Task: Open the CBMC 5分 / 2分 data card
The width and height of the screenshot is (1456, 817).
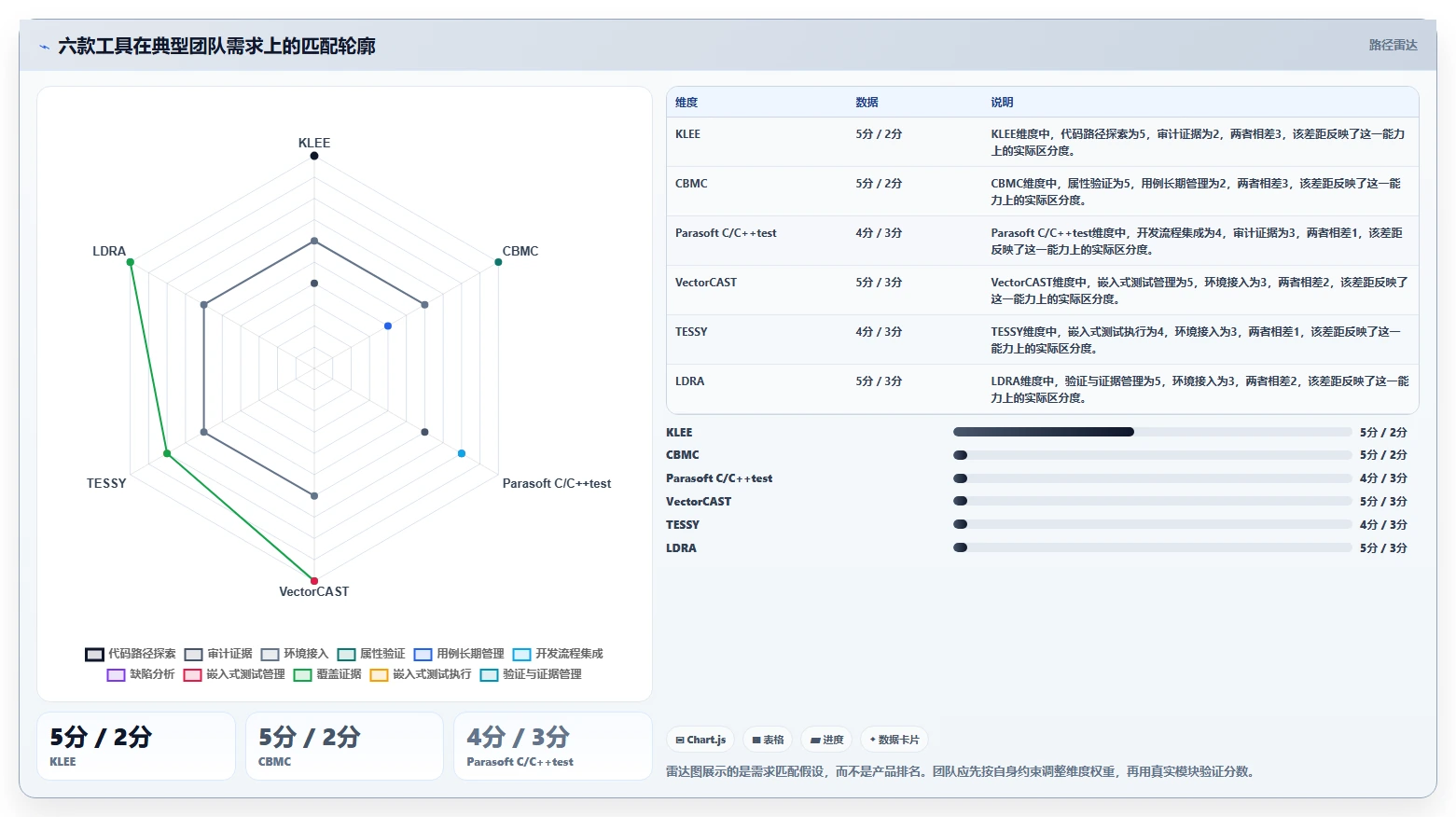Action: [x=344, y=746]
